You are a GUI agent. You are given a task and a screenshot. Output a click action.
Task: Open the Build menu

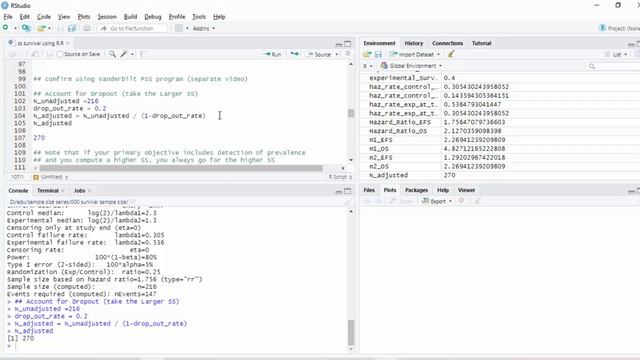(130, 17)
